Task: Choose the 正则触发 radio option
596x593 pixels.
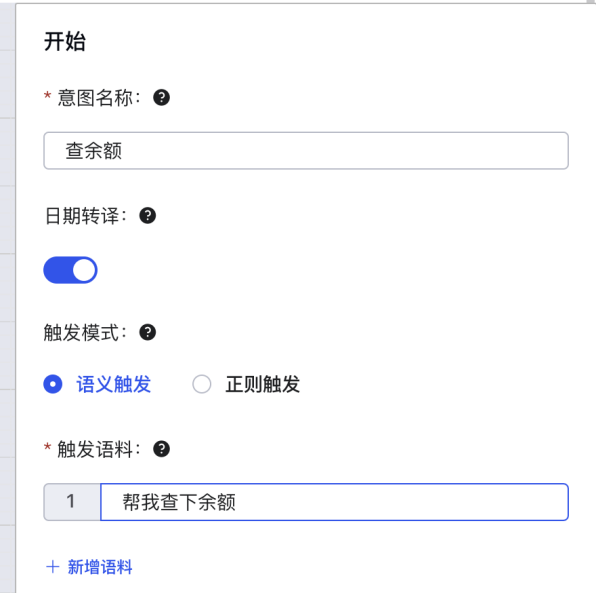Action: (x=201, y=384)
